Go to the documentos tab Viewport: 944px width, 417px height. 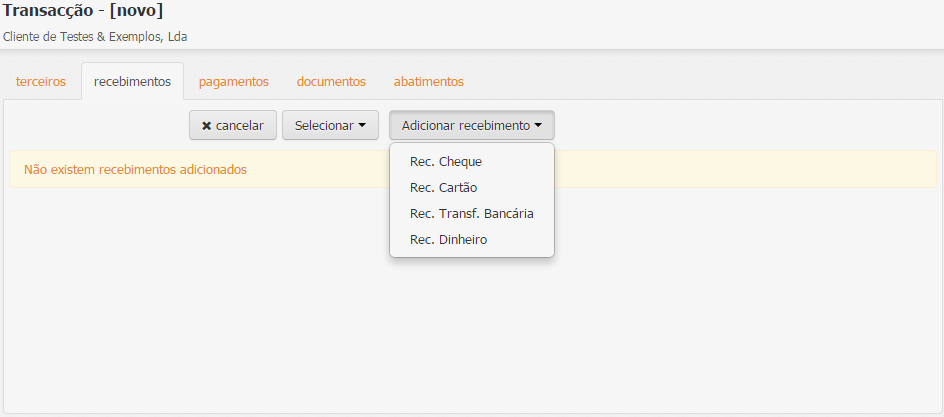(331, 82)
